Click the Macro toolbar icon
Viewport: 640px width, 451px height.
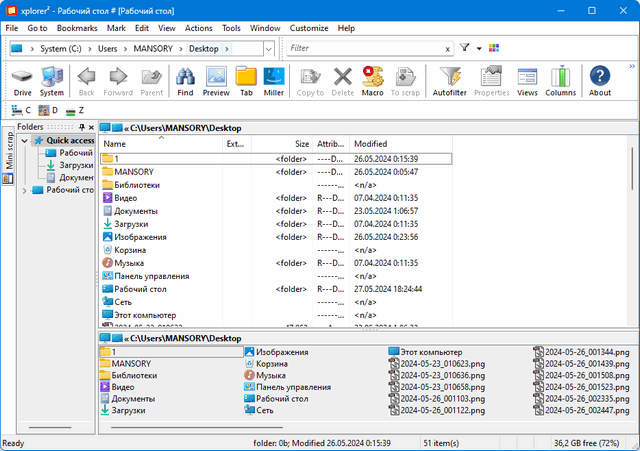point(373,80)
